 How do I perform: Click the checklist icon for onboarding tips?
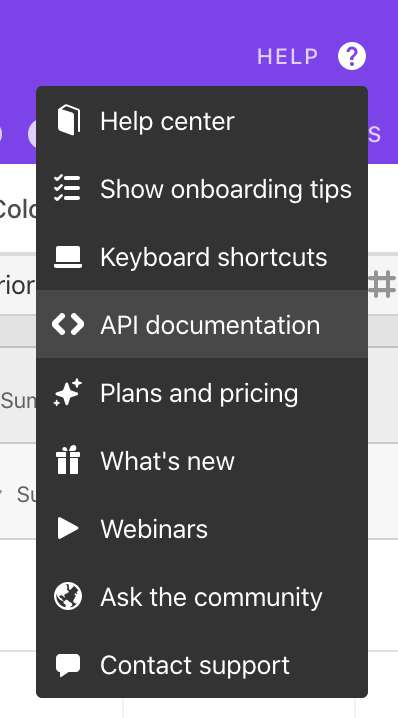[67, 188]
